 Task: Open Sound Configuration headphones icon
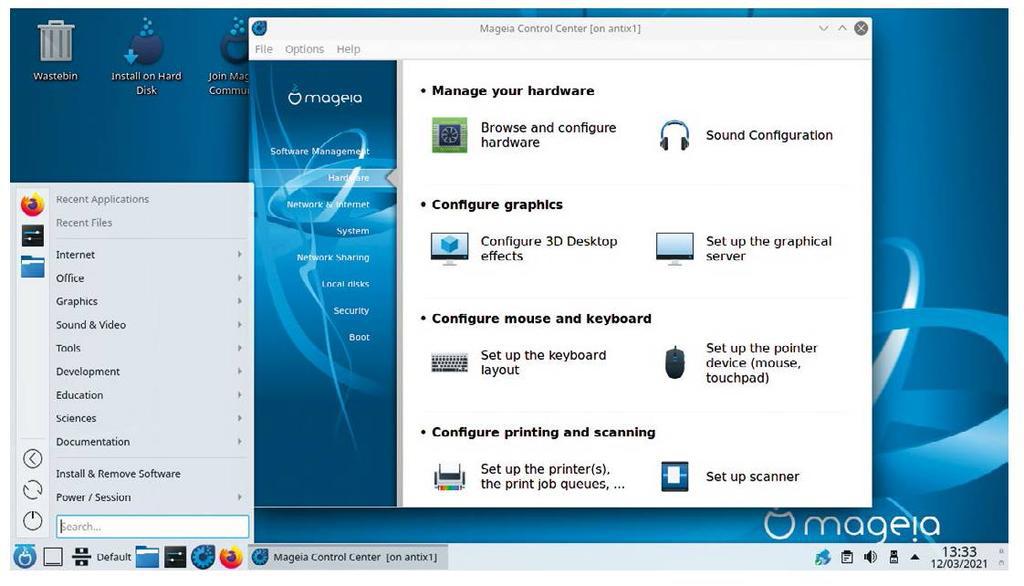click(x=674, y=135)
